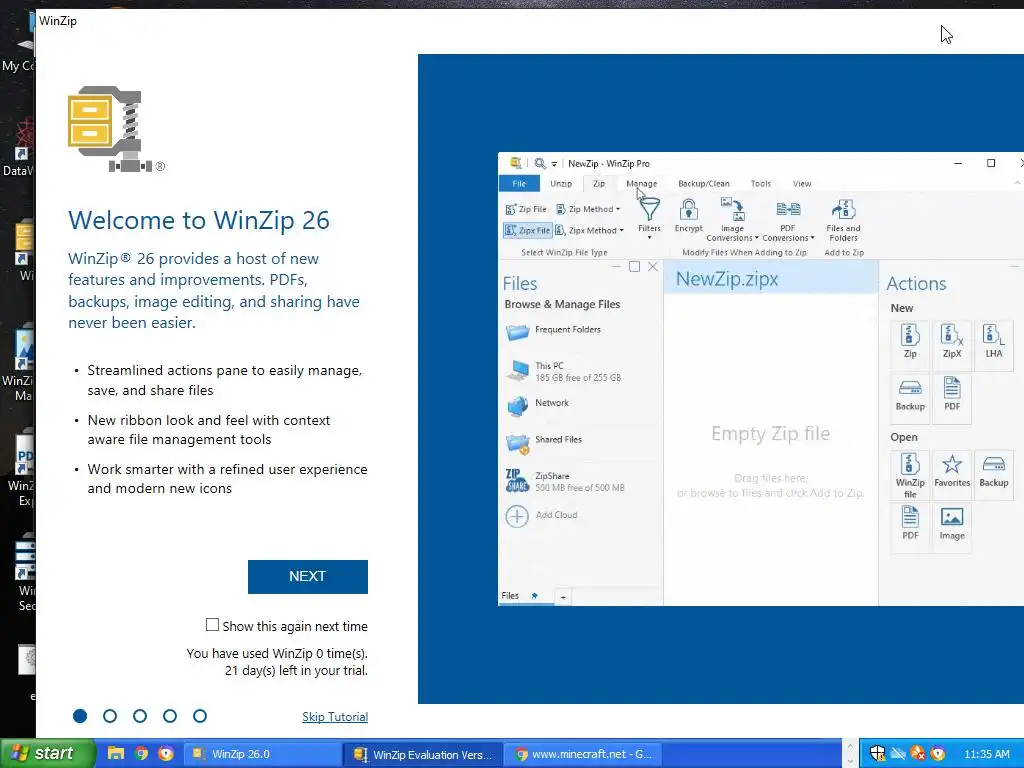The width and height of the screenshot is (1024, 768).
Task: Click the Manage tab in the preview image
Action: 641,184
